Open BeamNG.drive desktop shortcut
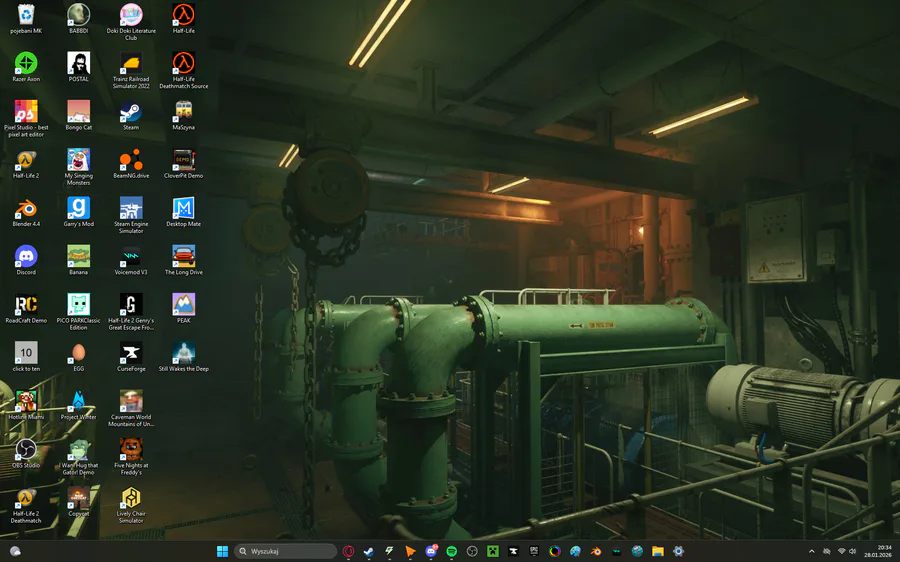Screen dimensions: 900x562 point(131,164)
